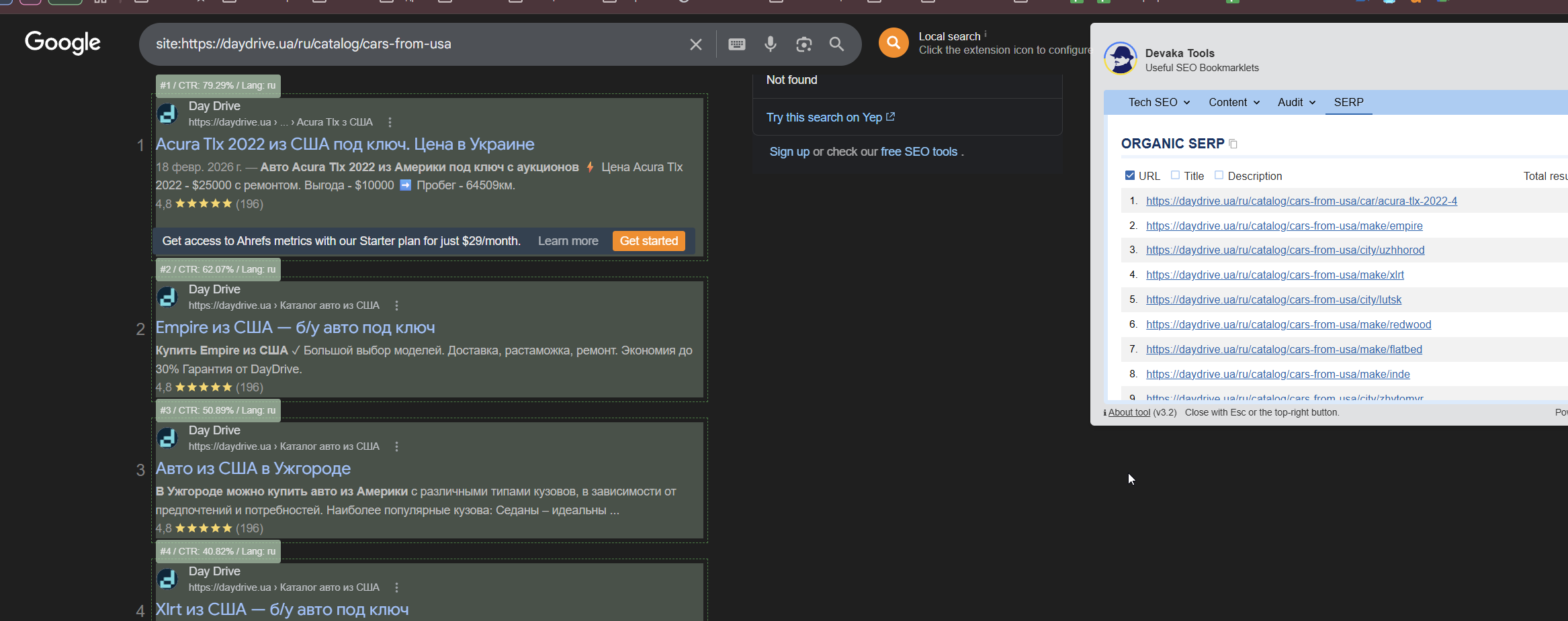Open the make/flatbed URL in Devaka list
Screen dimensions: 1568x621
click(1284, 350)
